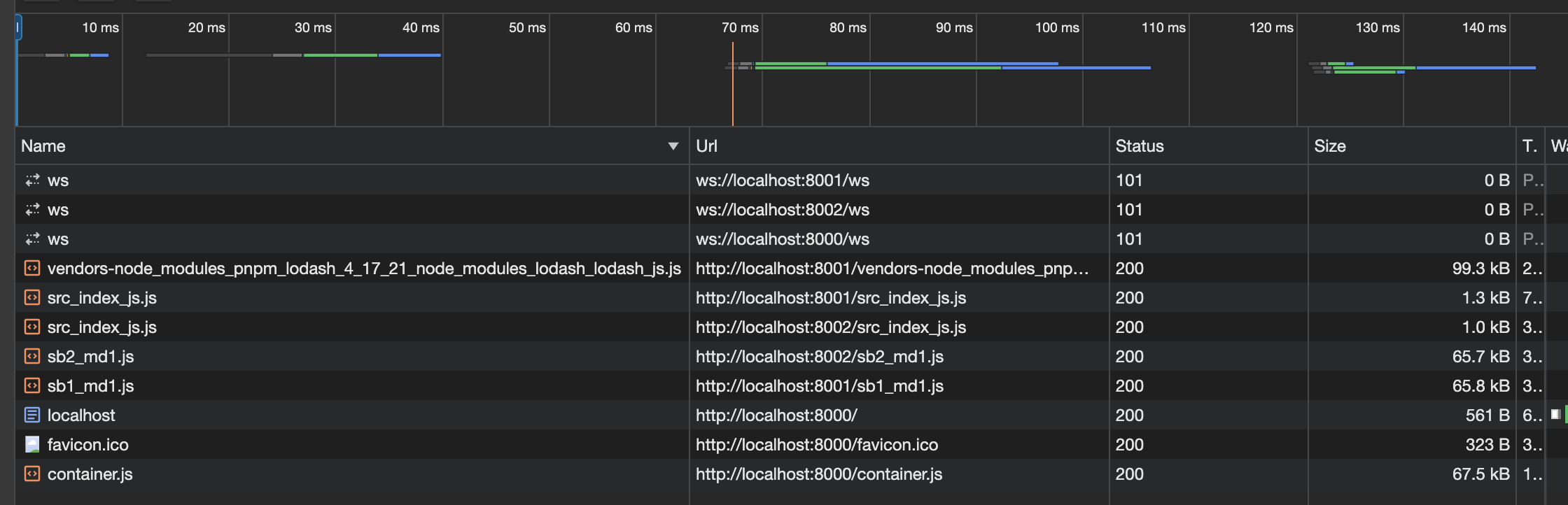Open the localhost document request
Image resolution: width=1568 pixels, height=505 pixels.
click(x=81, y=415)
